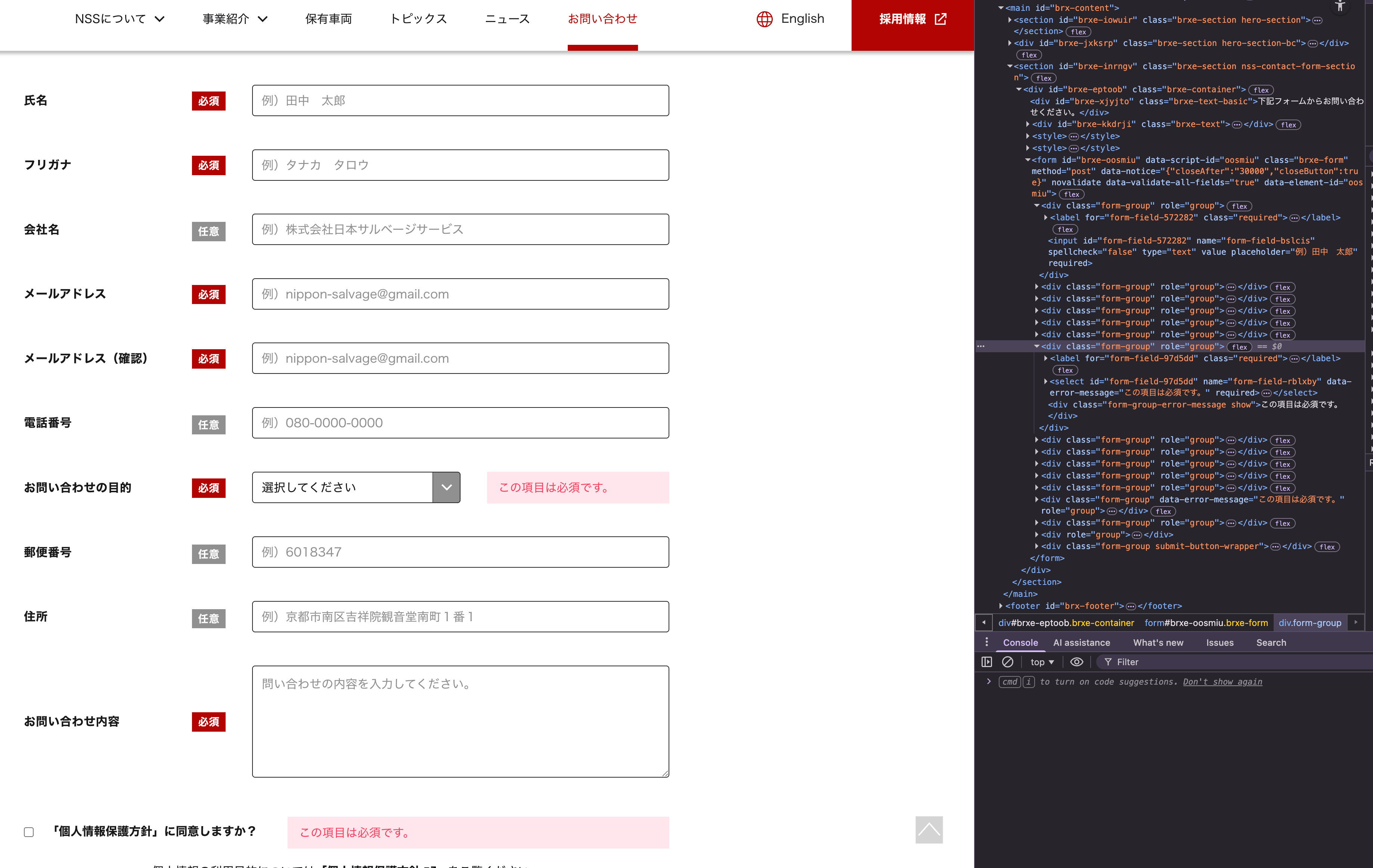The height and width of the screenshot is (868, 1373).
Task: Open the drawer's three-dot menu
Action: coord(986,642)
